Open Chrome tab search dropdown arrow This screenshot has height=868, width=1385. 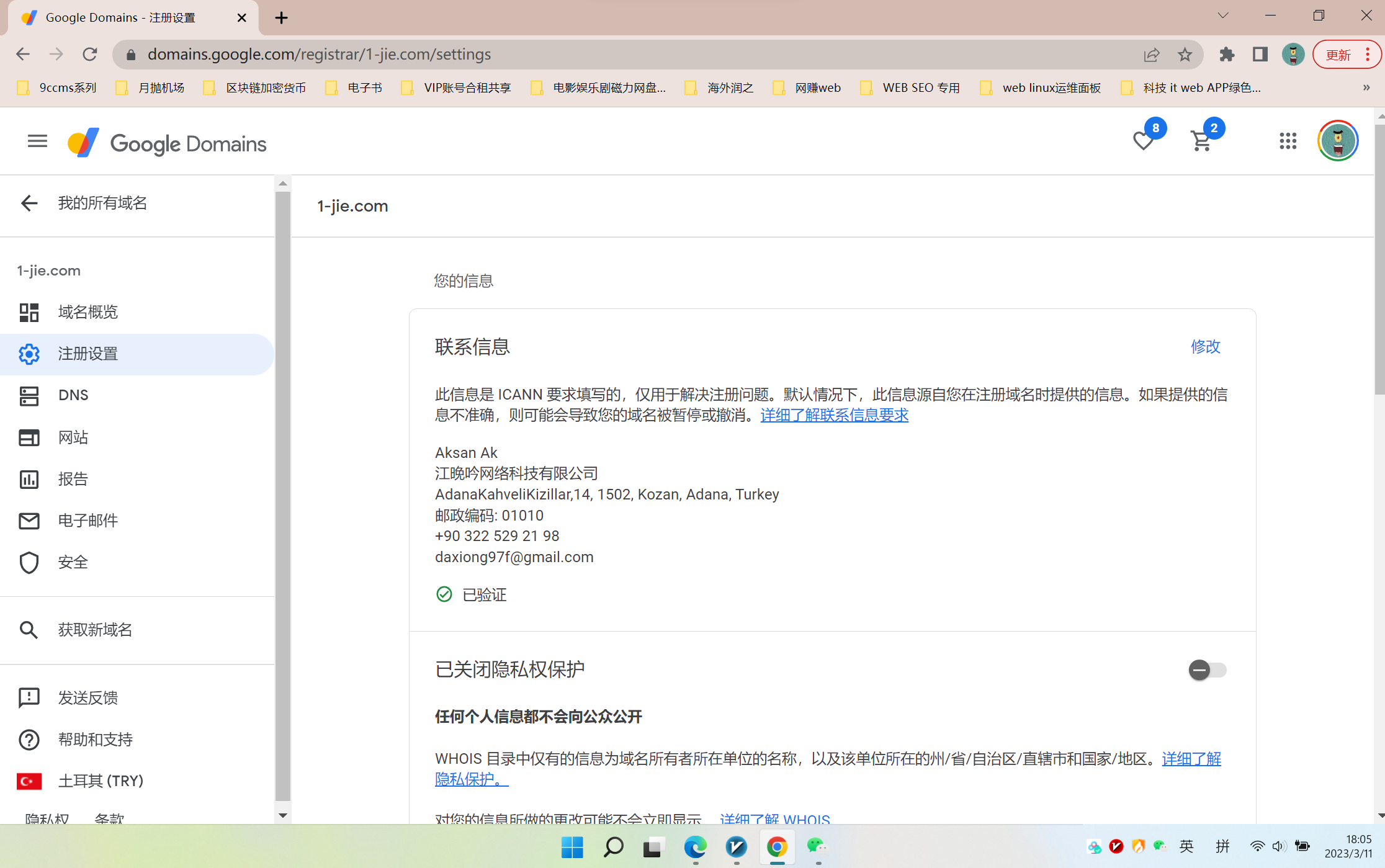coord(1222,16)
